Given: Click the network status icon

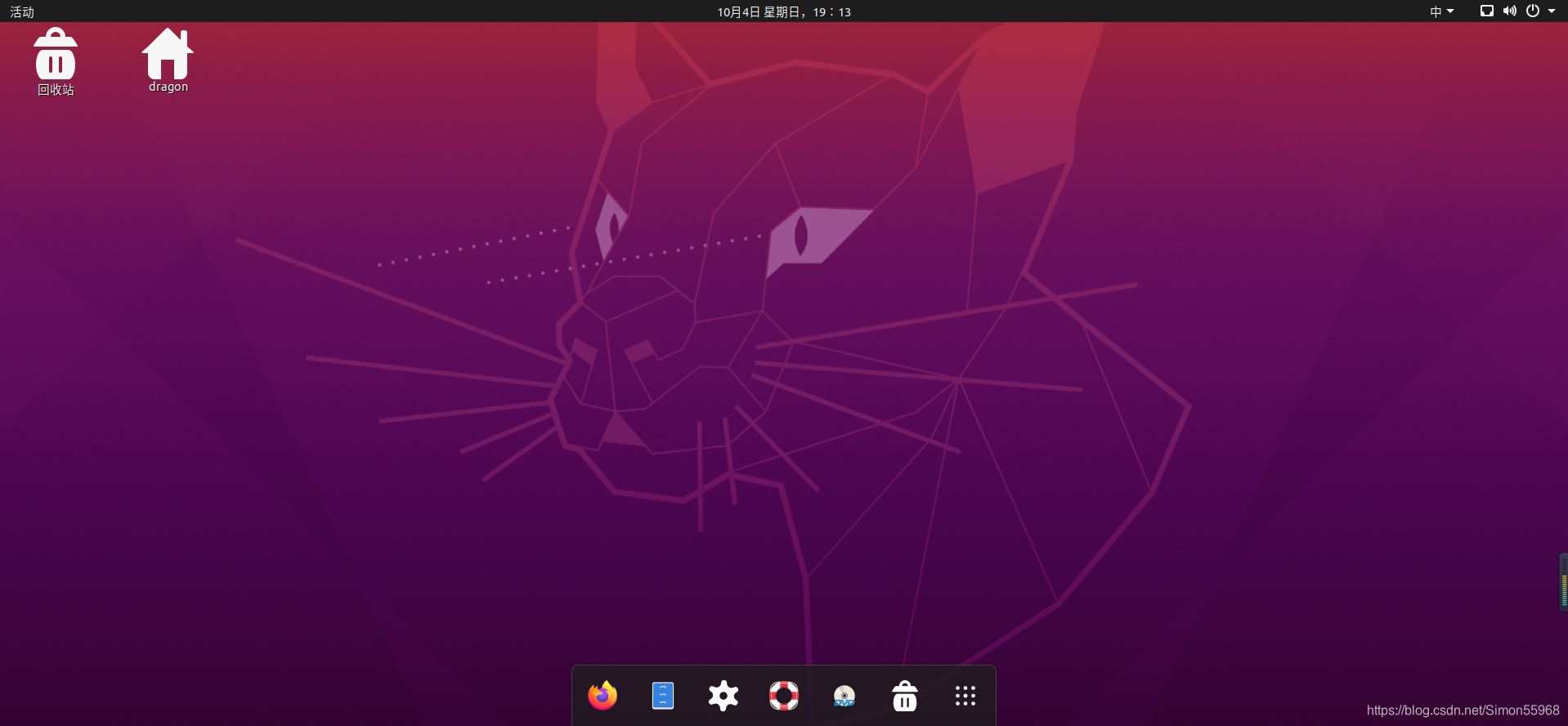Looking at the screenshot, I should pos(1487,11).
